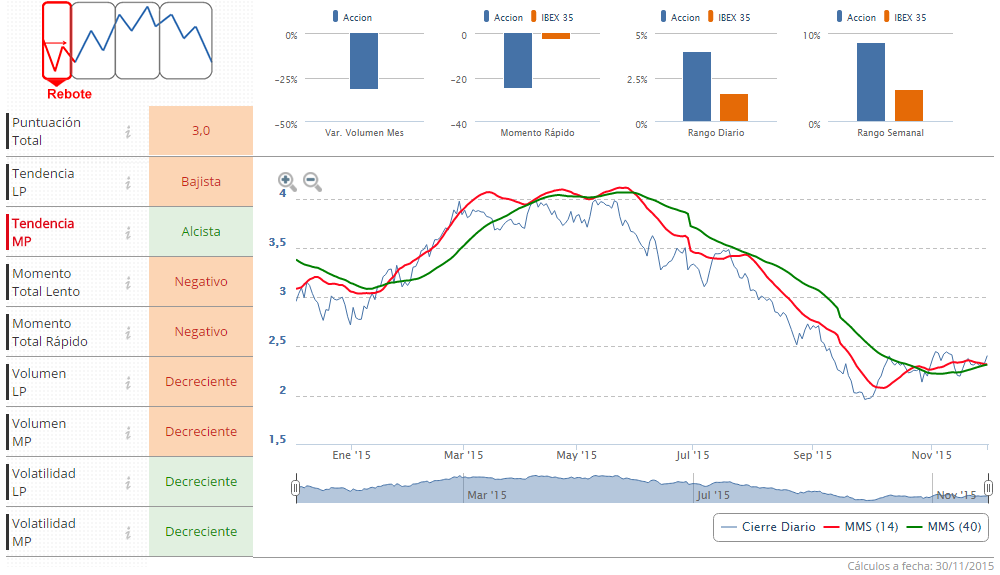Click info icon for Momento Total Rápido

128,332
